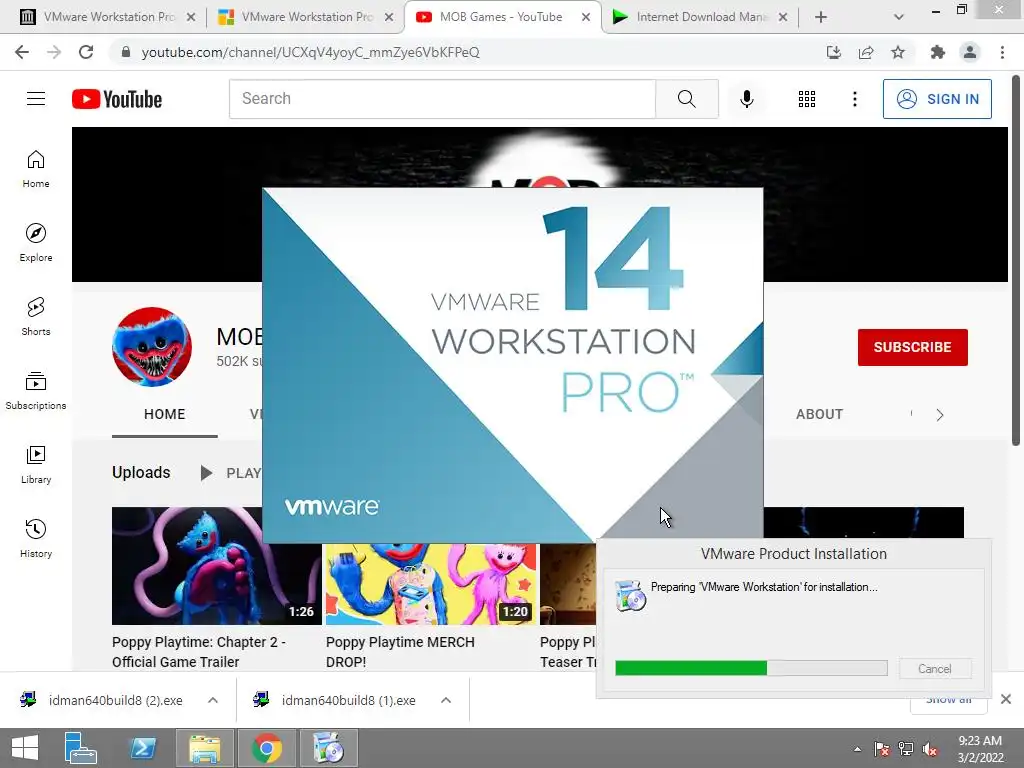Screen dimensions: 1024x768
Task: Open a new browser tab
Action: coord(821,17)
